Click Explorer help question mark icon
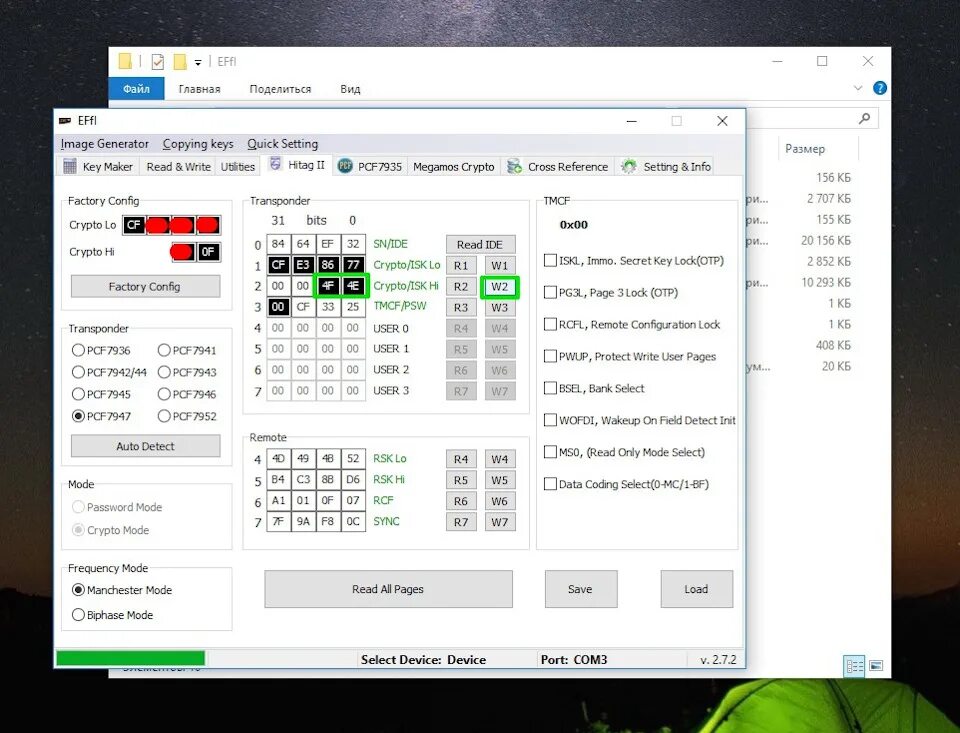The height and width of the screenshot is (733, 960). click(x=880, y=88)
